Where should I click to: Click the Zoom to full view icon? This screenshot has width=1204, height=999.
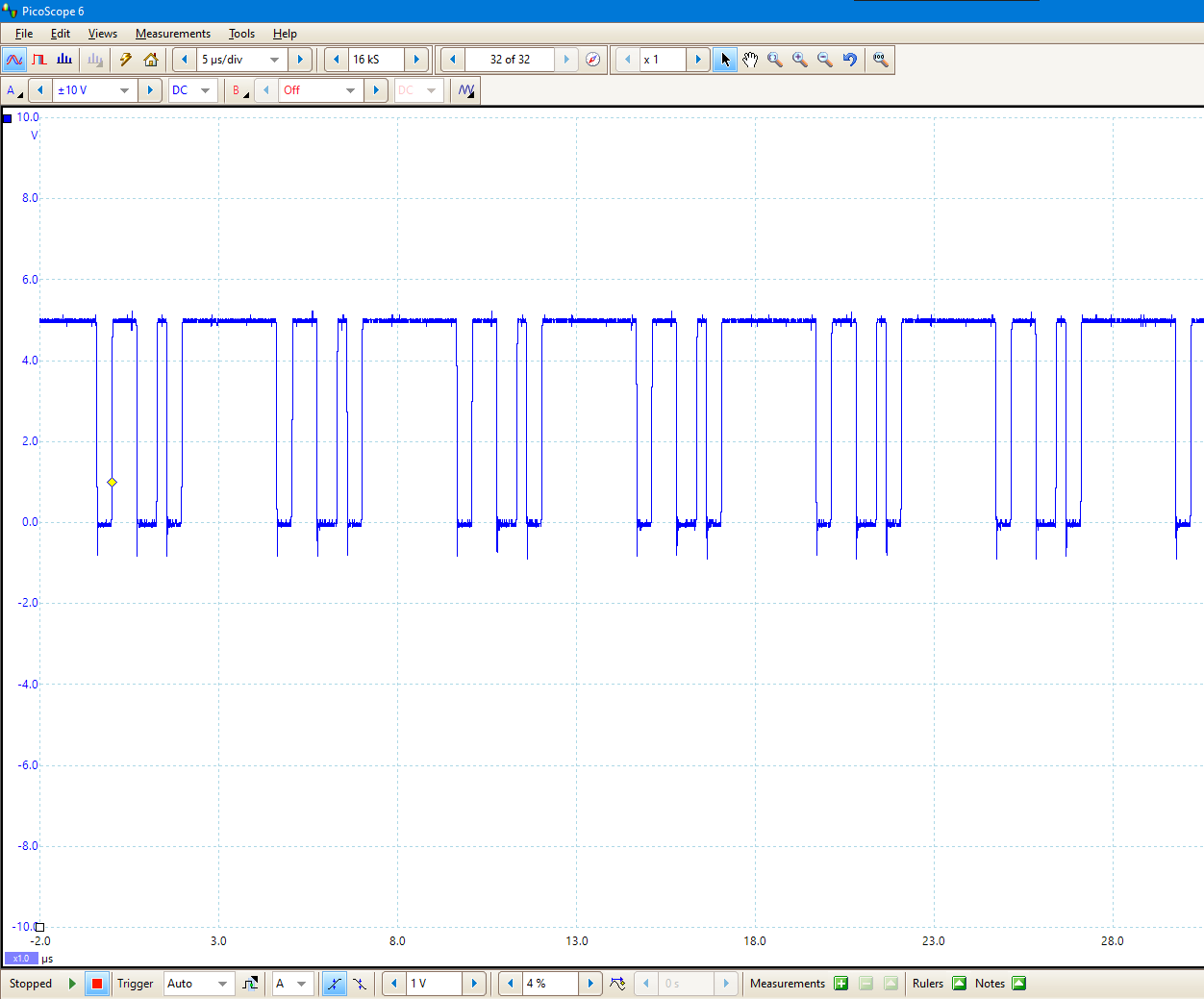pos(880,60)
